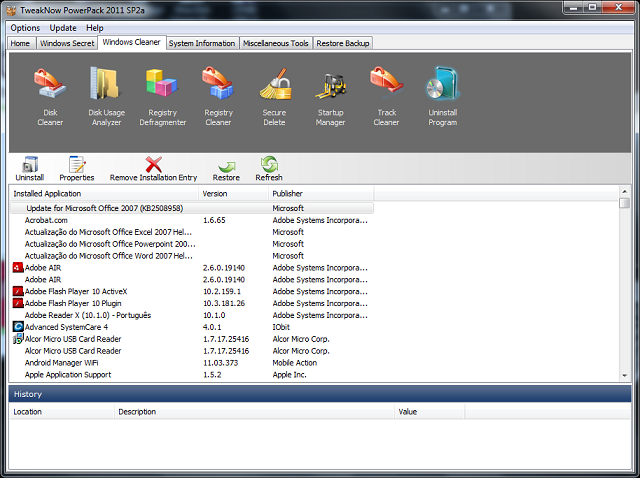Click the Alcor Micro USB Card Reader icon
The image size is (640, 478).
click(18, 339)
